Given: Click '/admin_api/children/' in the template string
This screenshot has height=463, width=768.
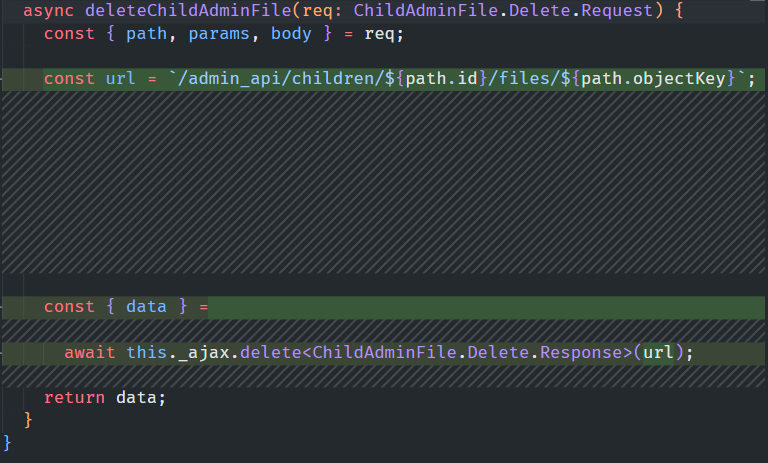Looking at the screenshot, I should pos(281,78).
